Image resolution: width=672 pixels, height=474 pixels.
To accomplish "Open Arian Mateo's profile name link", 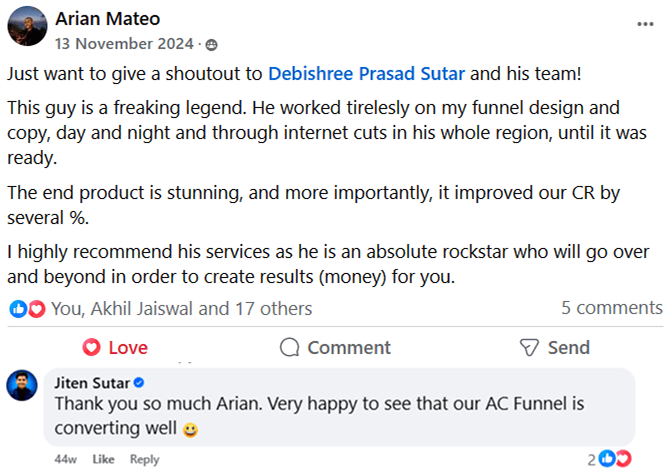I will (x=107, y=19).
